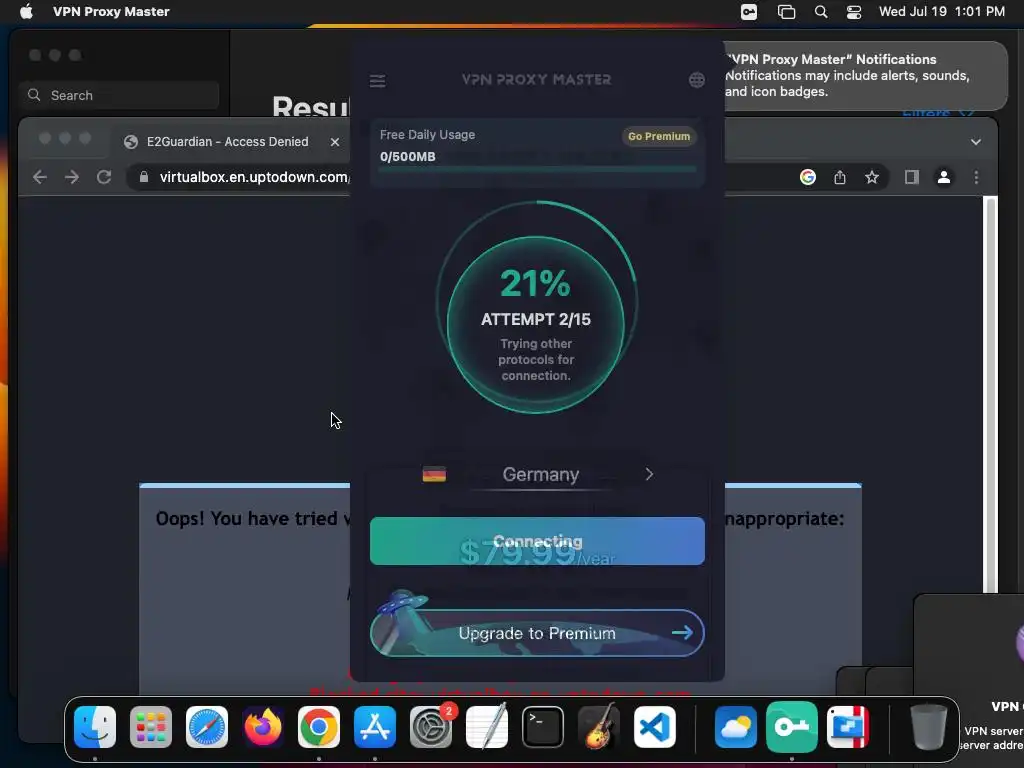Click the Google icon in Chrome toolbar
The image size is (1024, 768).
tap(808, 177)
